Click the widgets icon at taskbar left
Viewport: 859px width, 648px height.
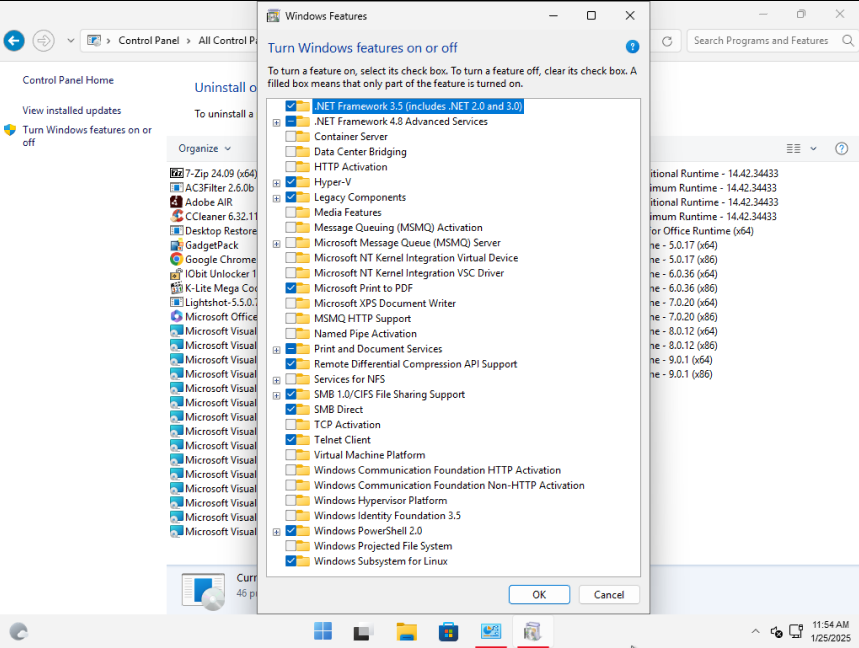tap(19, 632)
